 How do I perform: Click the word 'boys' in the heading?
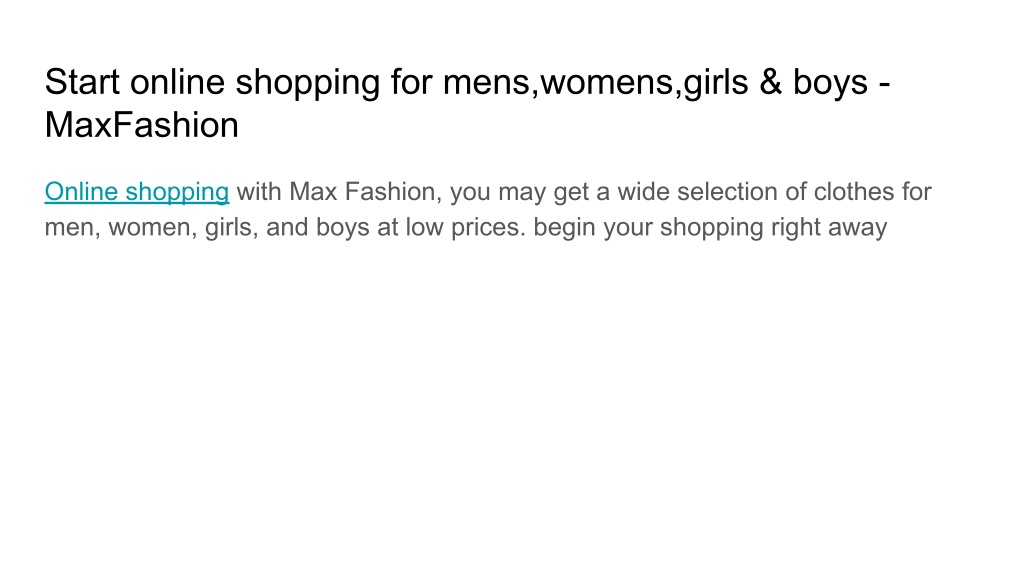pyautogui.click(x=831, y=83)
